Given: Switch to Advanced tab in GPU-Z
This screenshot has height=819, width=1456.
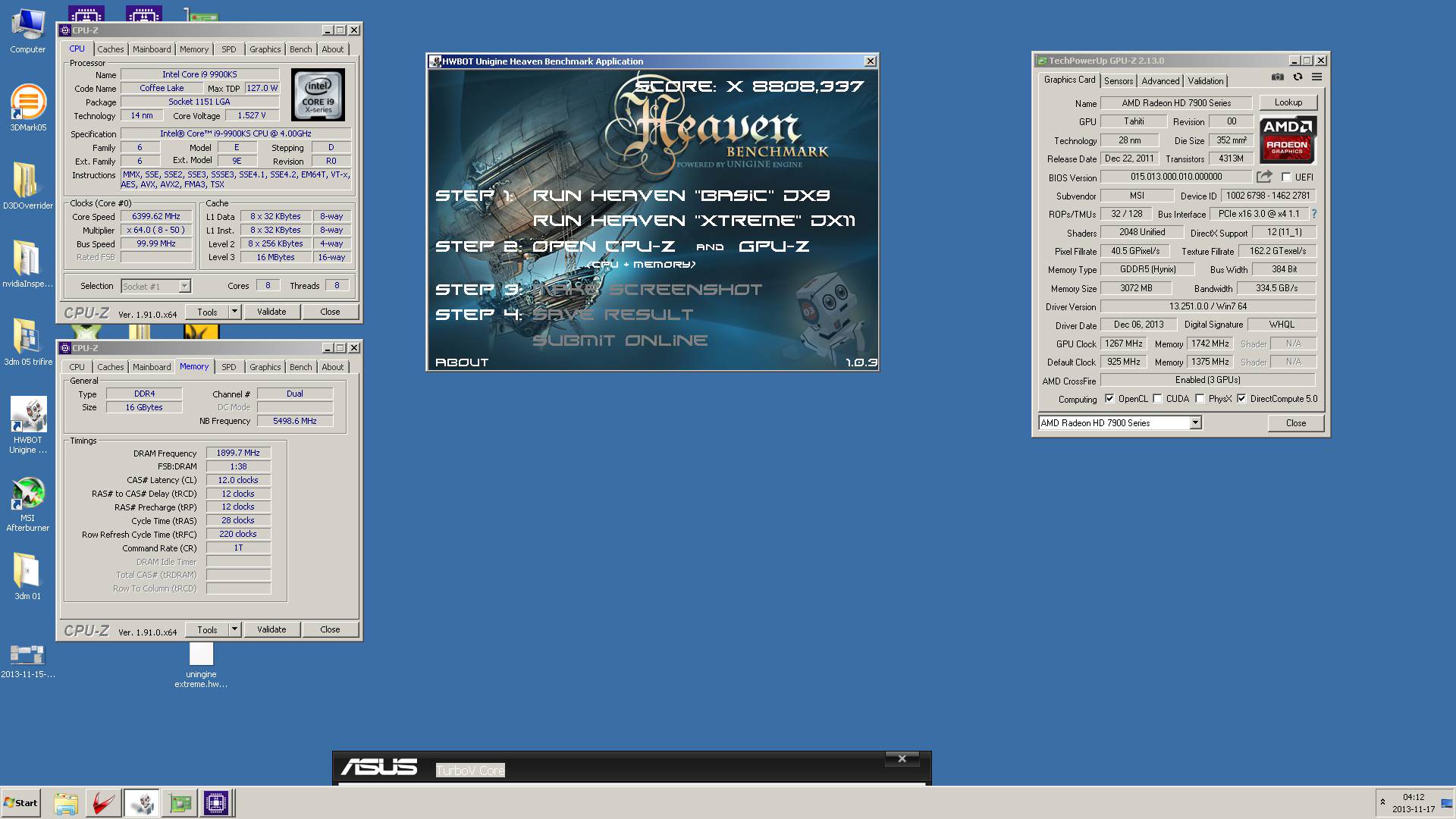Looking at the screenshot, I should (x=1160, y=81).
